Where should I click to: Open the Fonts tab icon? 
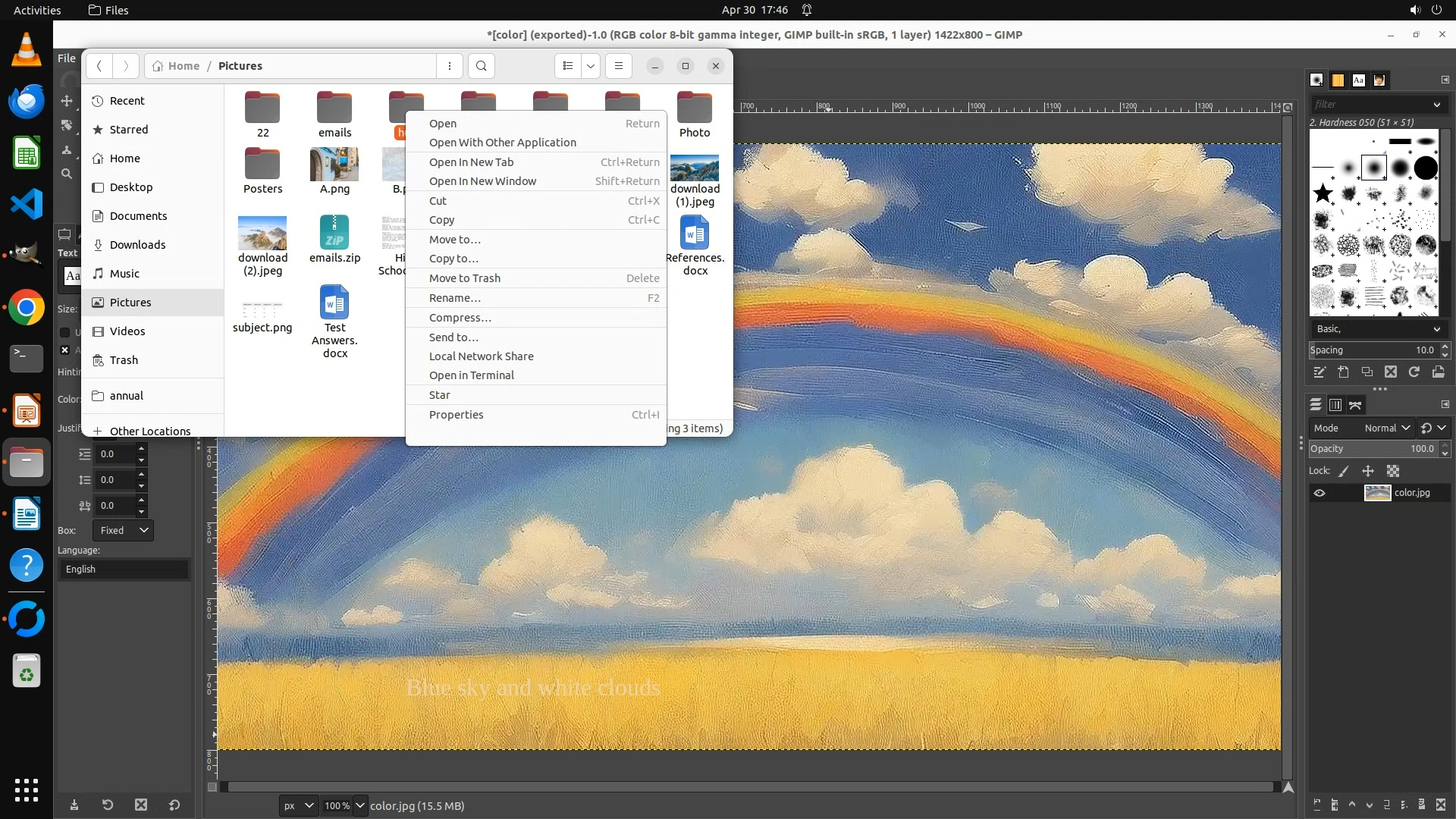1358,80
